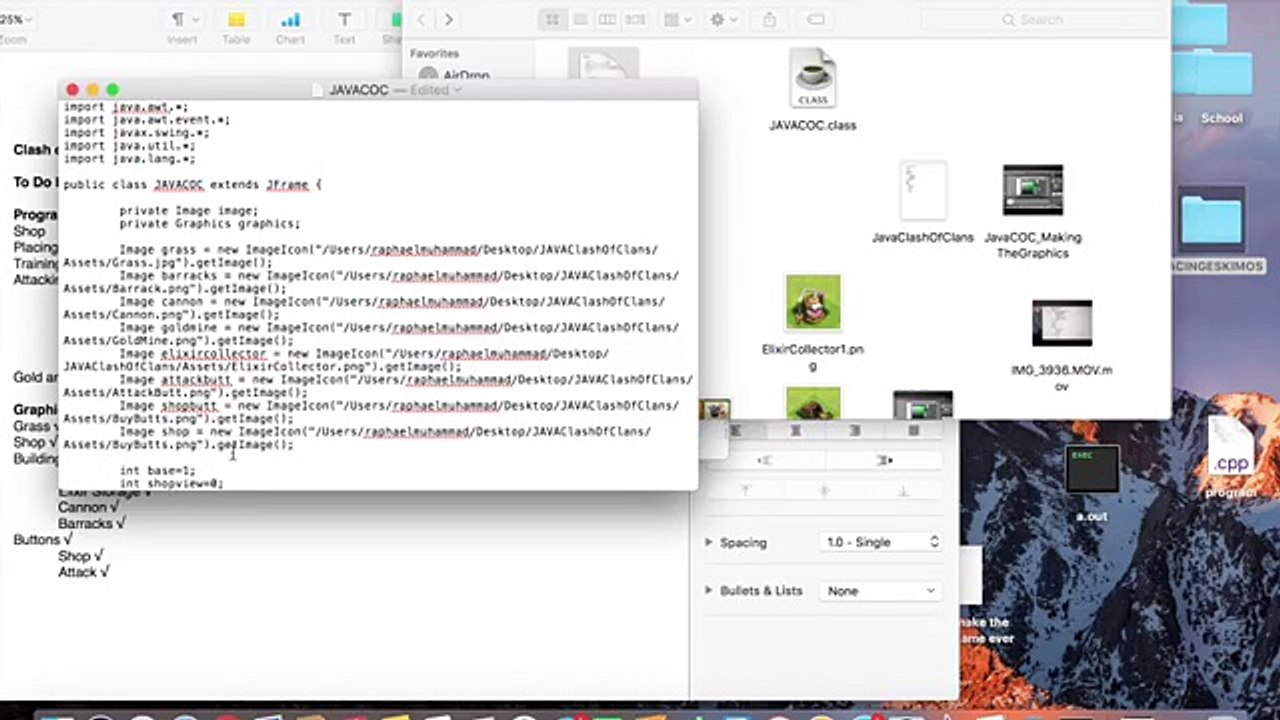The image size is (1280, 720).
Task: Open the Pages Insert menu button
Action: tap(182, 27)
